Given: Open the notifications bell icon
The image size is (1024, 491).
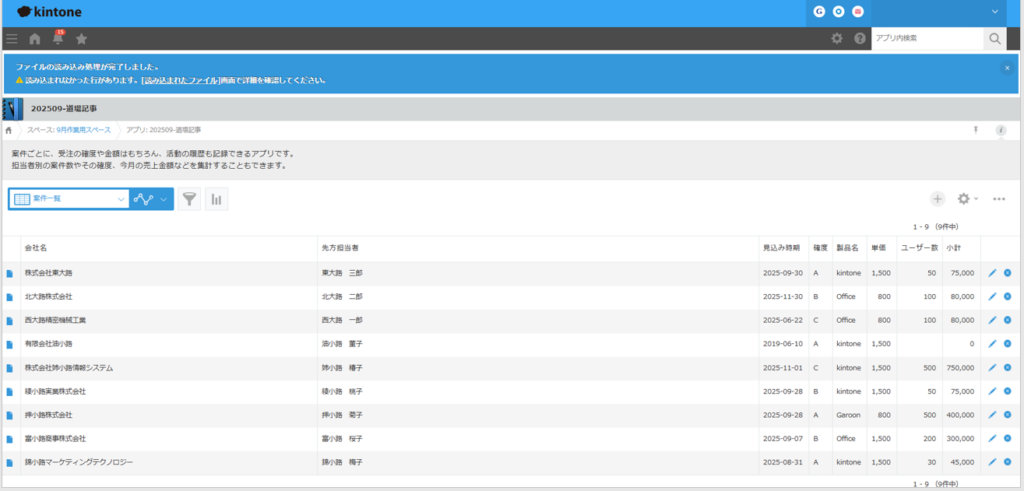Looking at the screenshot, I should coord(58,39).
